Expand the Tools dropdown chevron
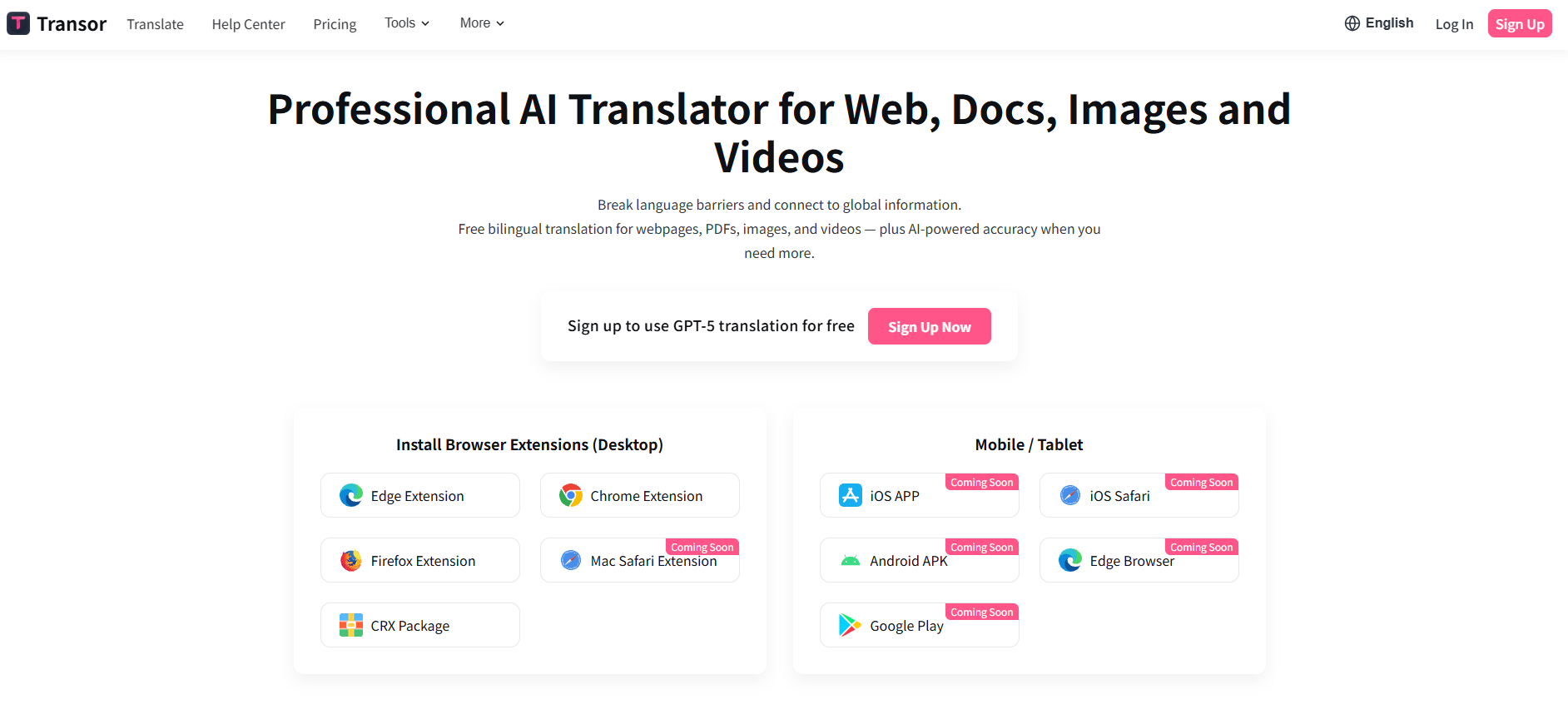 425,23
